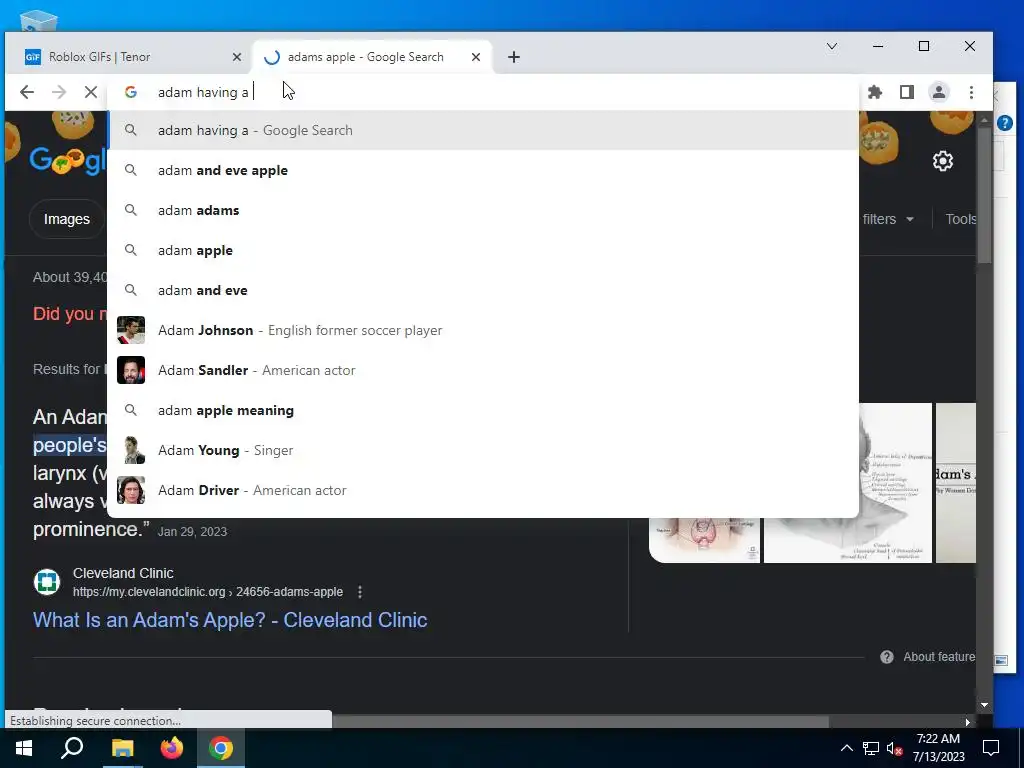Open the Windows notification center
Screen dimensions: 1024x768
coord(991,748)
